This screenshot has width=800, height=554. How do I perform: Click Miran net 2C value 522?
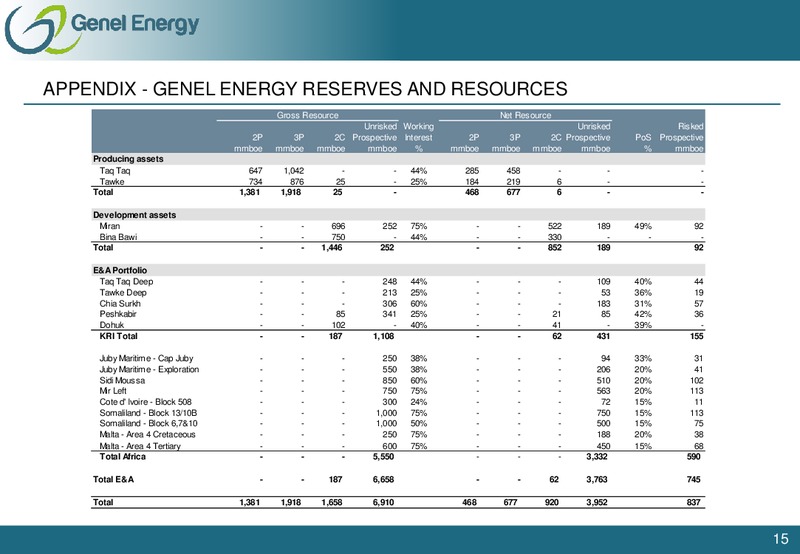click(554, 226)
